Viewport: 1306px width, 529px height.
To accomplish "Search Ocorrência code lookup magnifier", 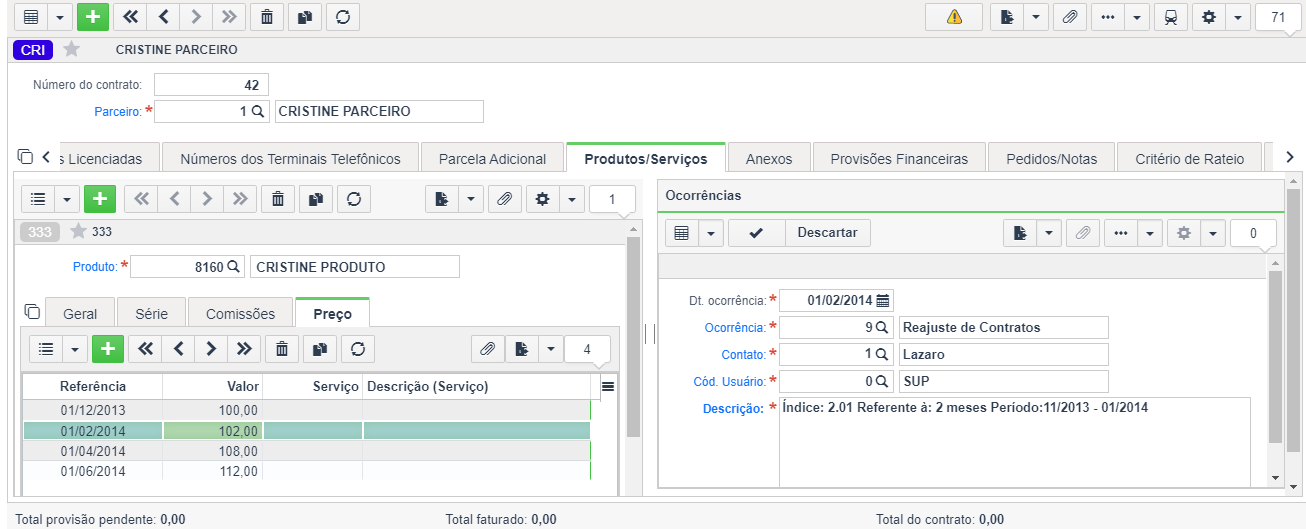I will click(x=883, y=327).
